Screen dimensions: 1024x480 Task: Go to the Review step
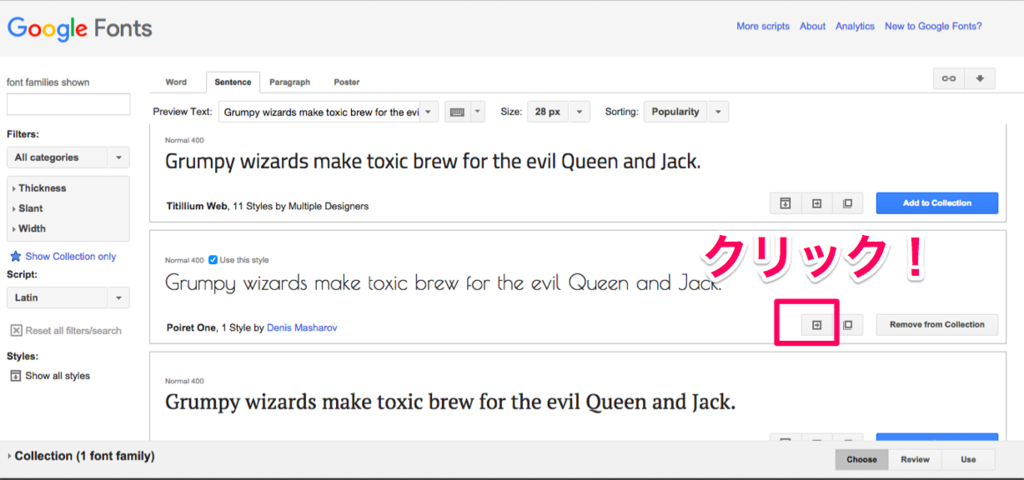915,460
